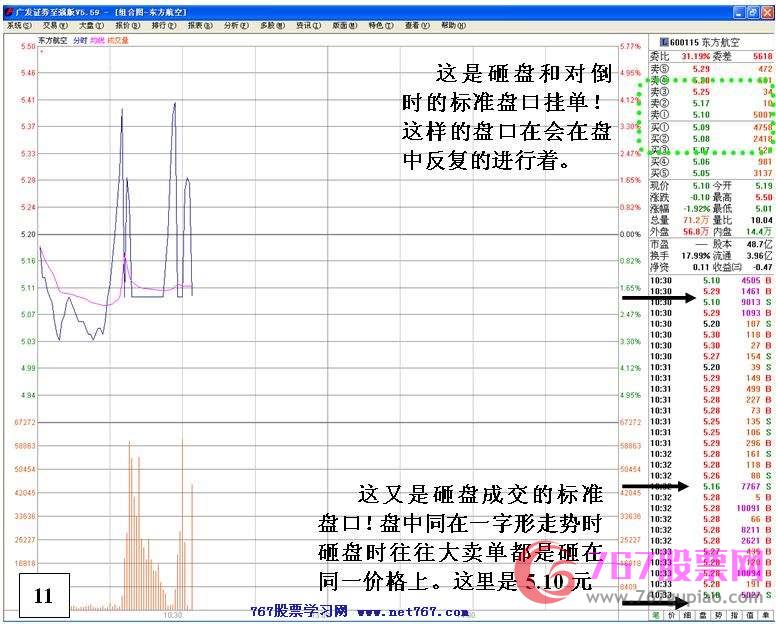The width and height of the screenshot is (776, 624).
Task: Switch to the 价 tab in the tick panel
Action: click(x=671, y=615)
